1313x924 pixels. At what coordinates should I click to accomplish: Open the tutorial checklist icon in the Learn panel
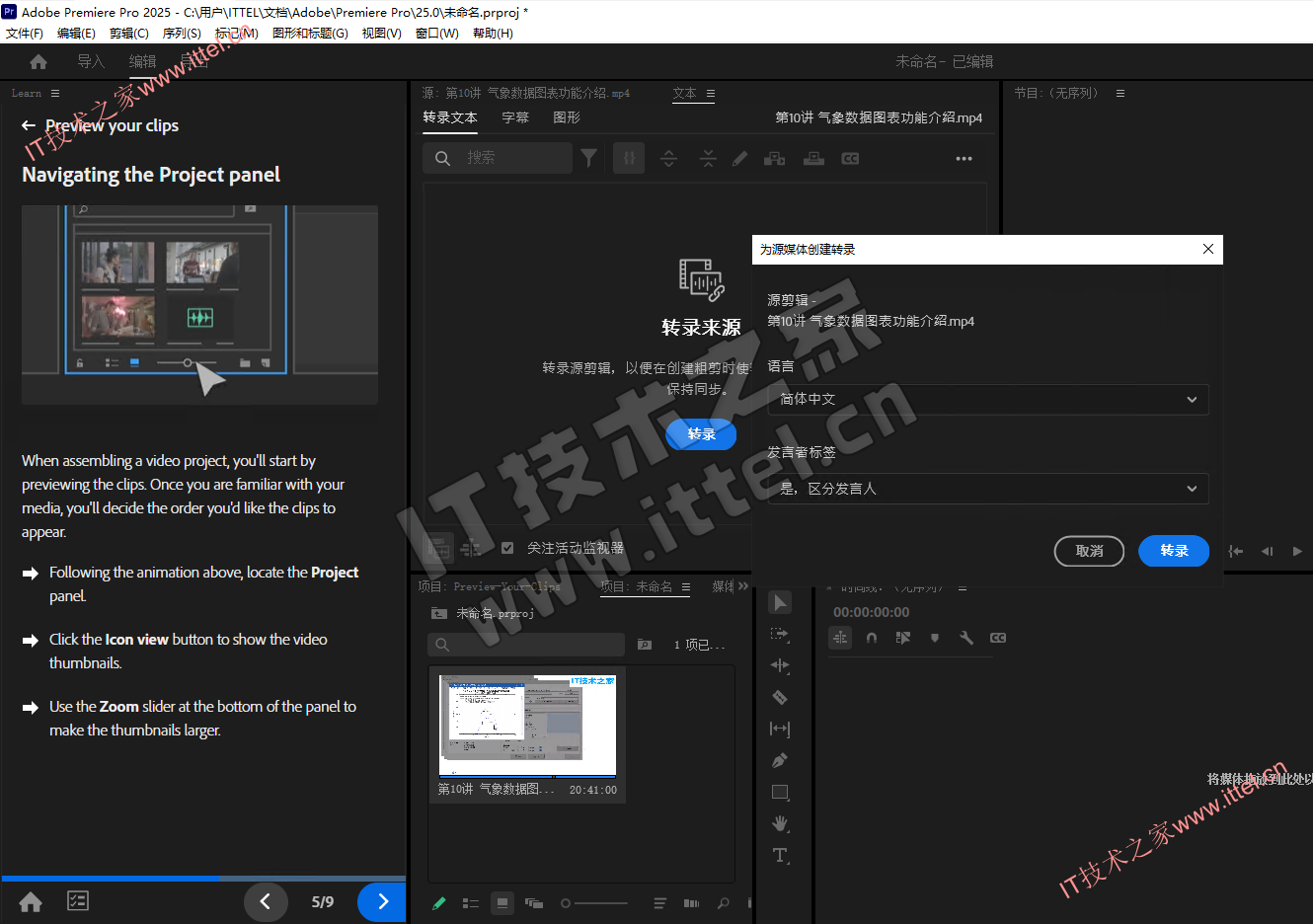point(78,900)
